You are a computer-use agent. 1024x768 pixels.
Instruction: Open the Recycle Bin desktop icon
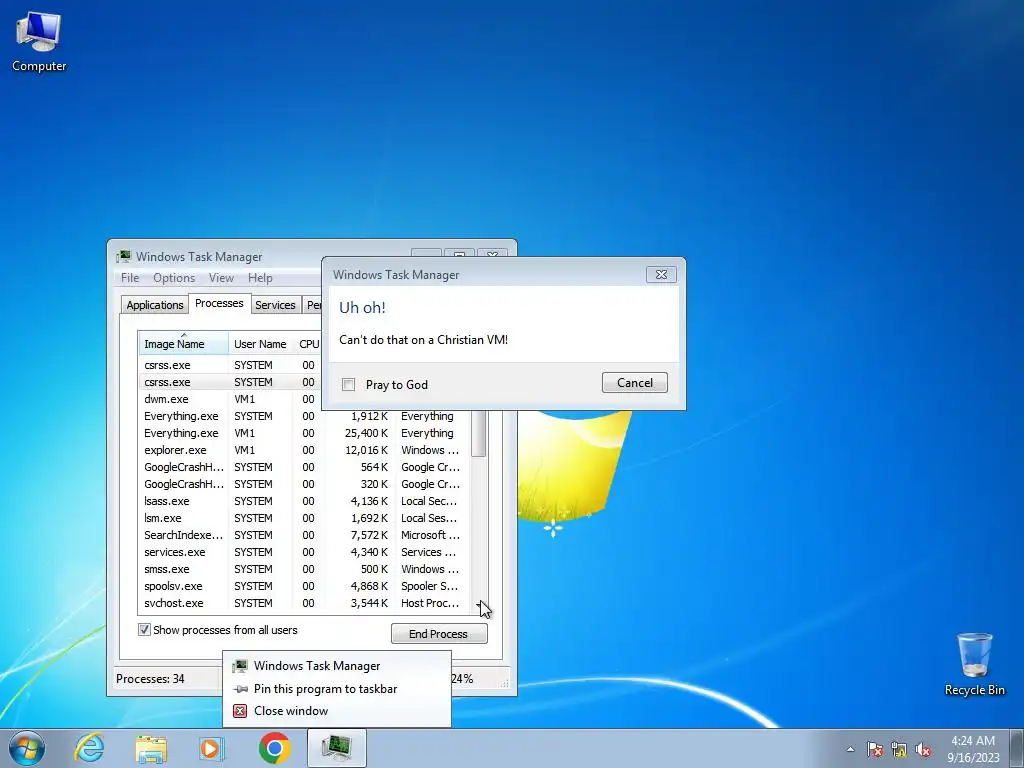tap(974, 664)
